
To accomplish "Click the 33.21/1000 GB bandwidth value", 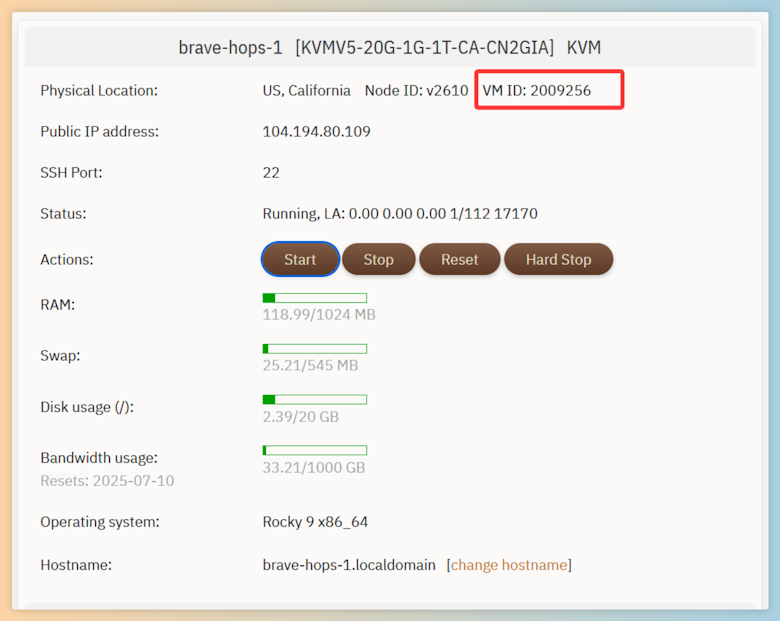I will click(x=314, y=467).
